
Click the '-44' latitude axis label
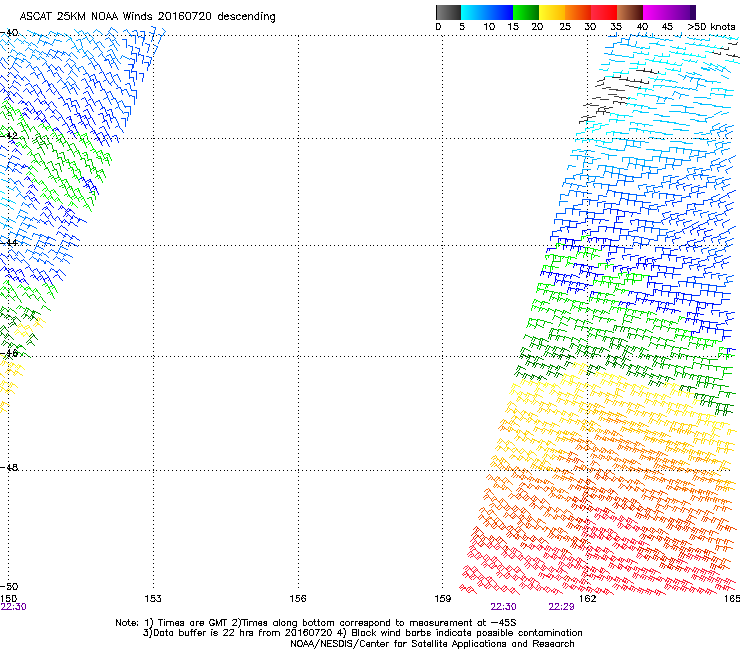coord(10,242)
